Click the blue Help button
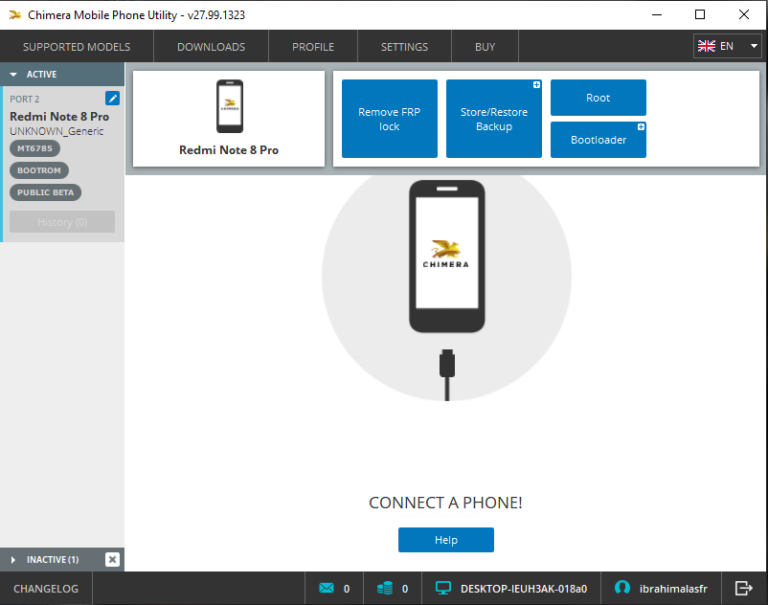The image size is (768, 605). pyautogui.click(x=446, y=540)
